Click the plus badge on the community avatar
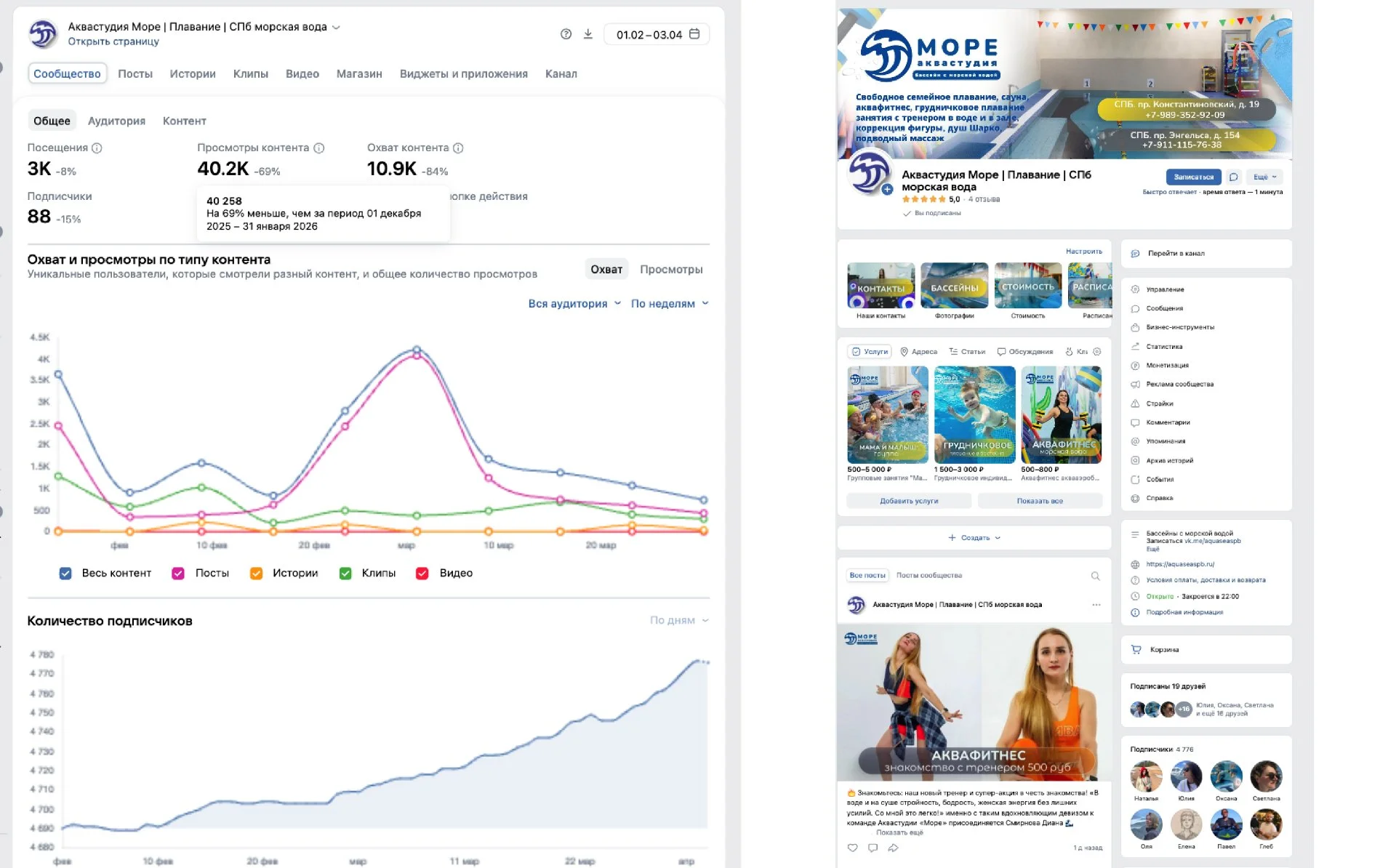 point(887,190)
